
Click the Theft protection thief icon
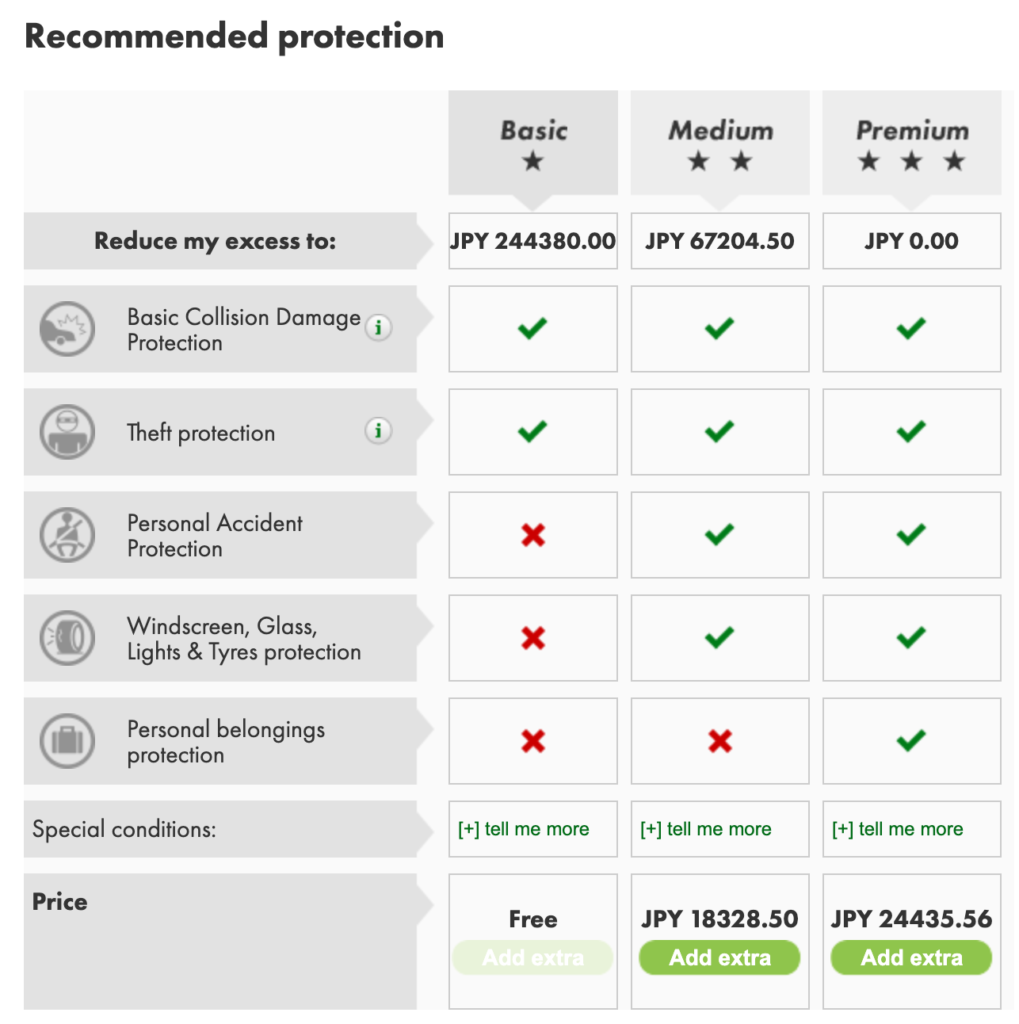tap(67, 433)
